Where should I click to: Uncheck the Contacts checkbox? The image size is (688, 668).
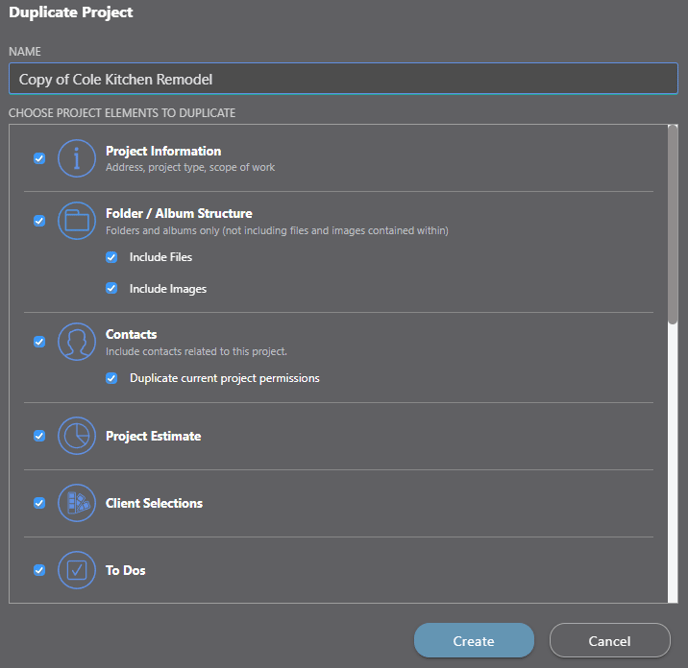coord(39,341)
